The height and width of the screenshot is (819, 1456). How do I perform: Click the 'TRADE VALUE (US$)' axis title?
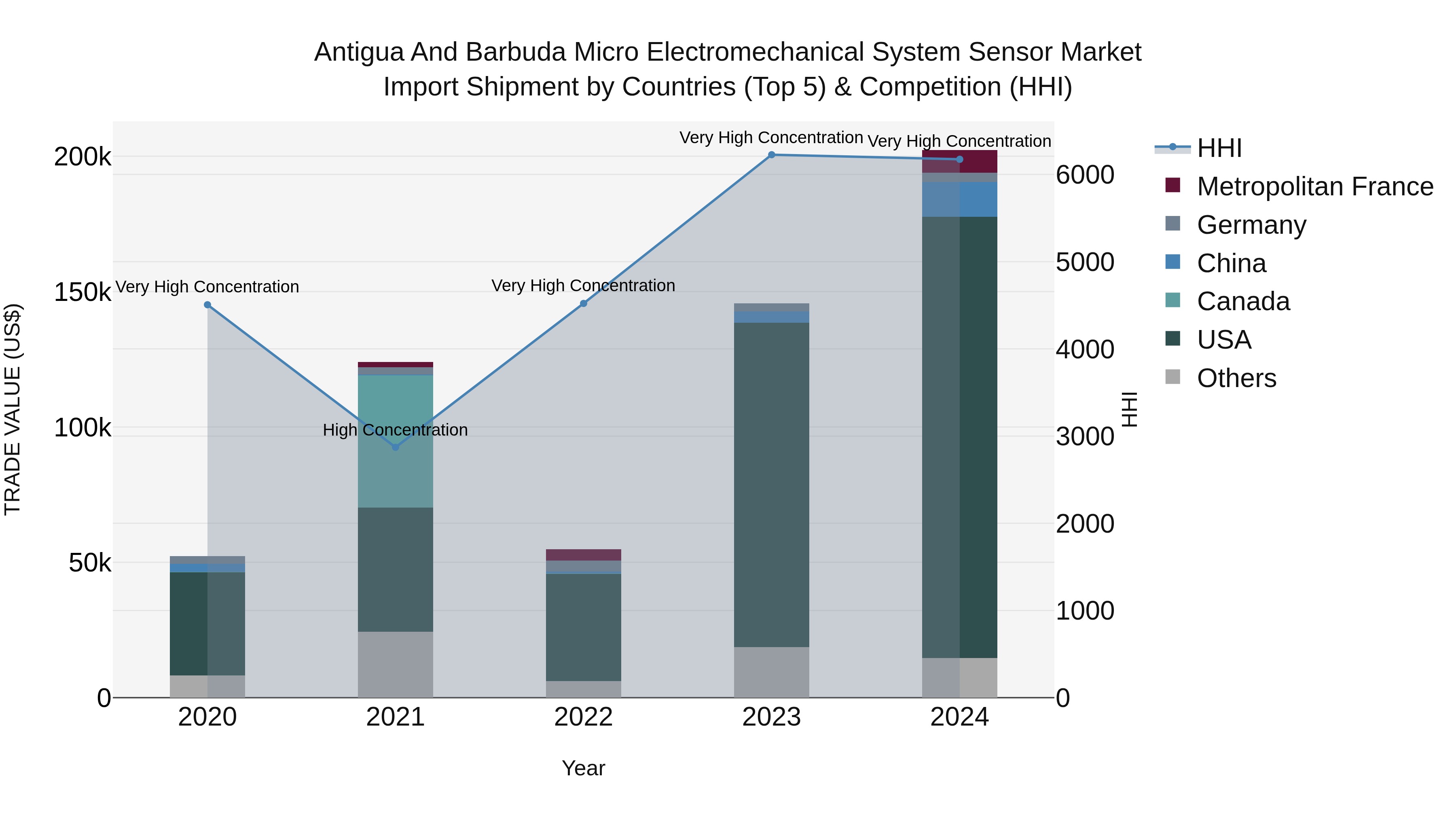click(x=13, y=409)
